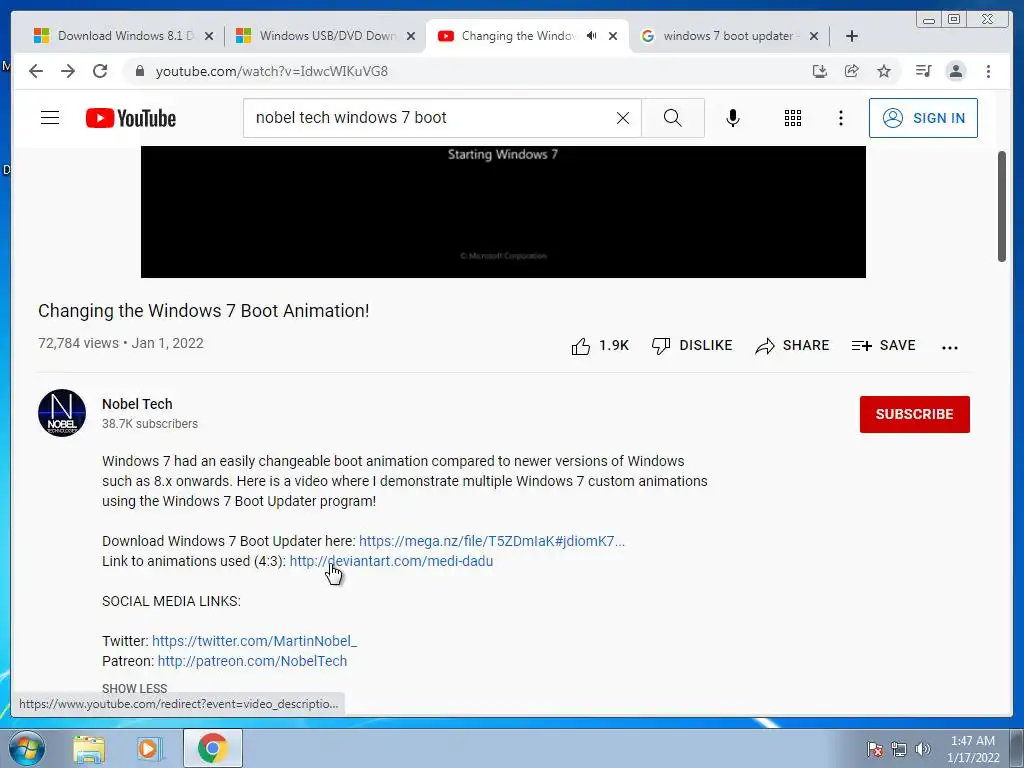Click the red SUBSCRIBE button
This screenshot has width=1024, height=768.
pyautogui.click(x=914, y=414)
